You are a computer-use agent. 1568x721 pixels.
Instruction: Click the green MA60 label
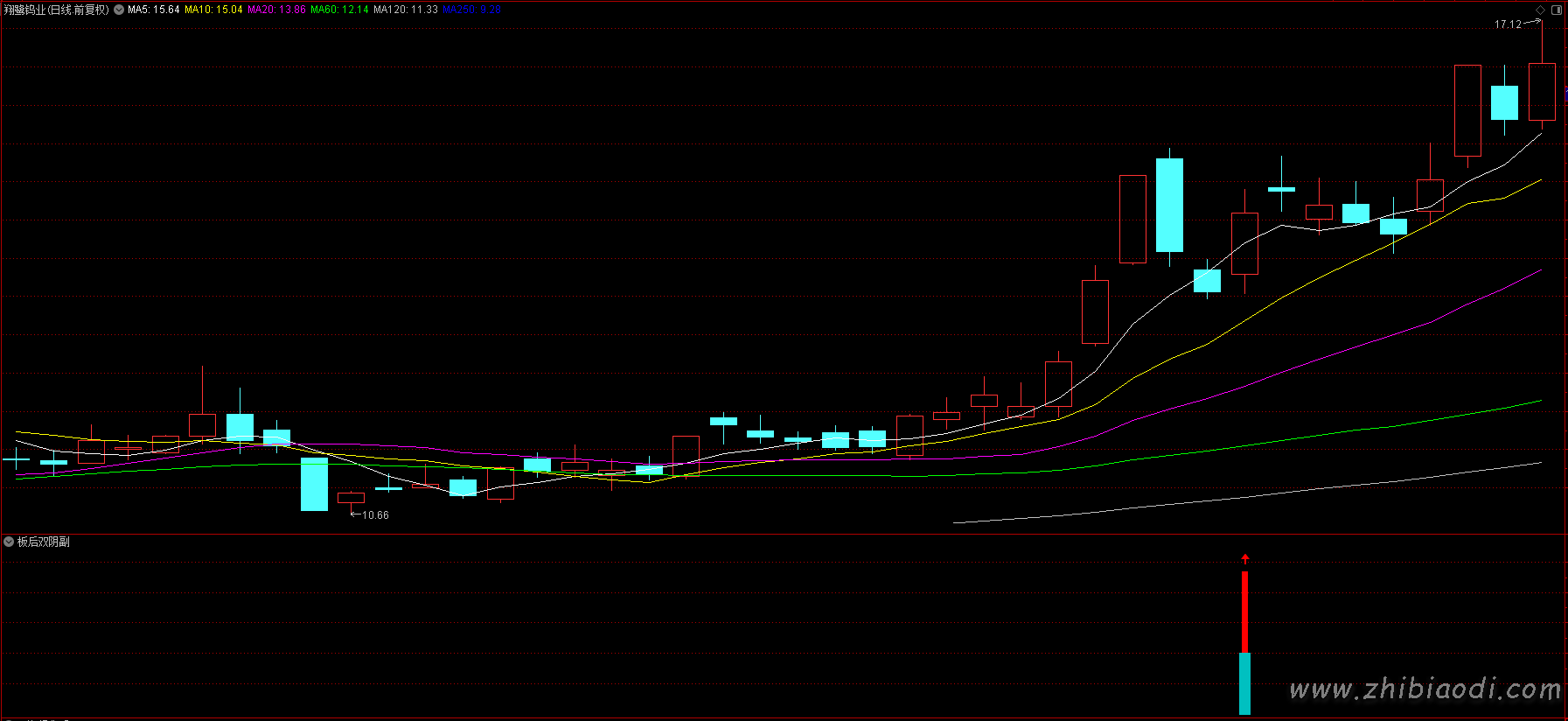pos(339,10)
